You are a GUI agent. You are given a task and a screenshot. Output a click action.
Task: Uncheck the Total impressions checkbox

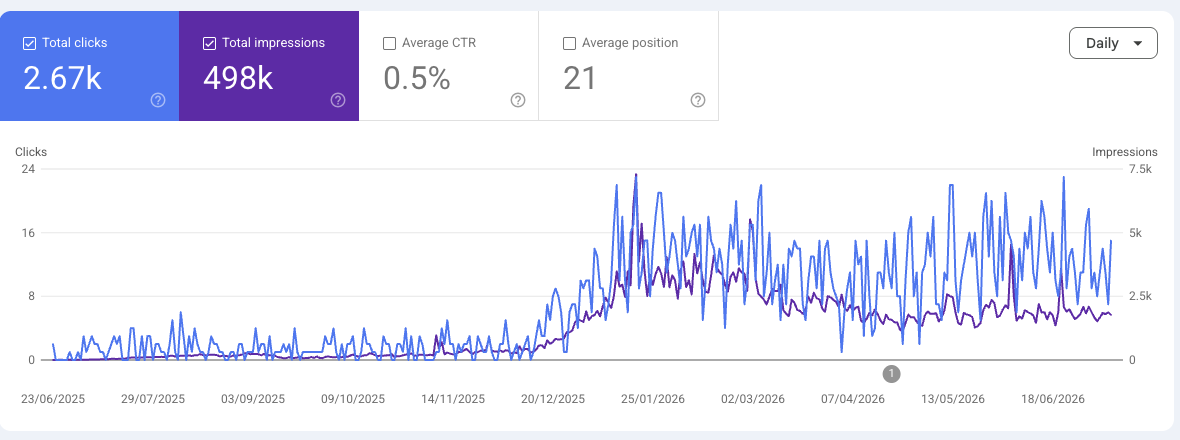[210, 44]
